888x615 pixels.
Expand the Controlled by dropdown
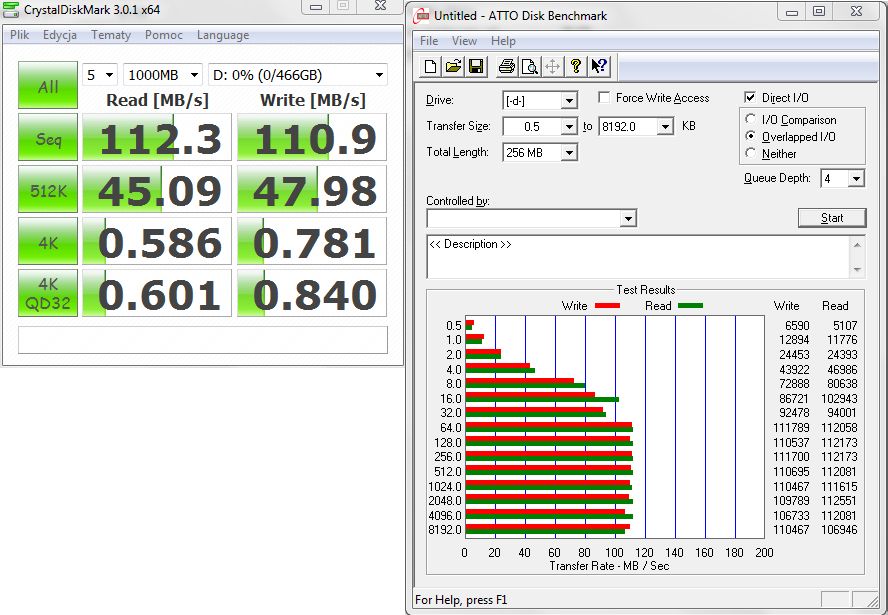click(627, 219)
